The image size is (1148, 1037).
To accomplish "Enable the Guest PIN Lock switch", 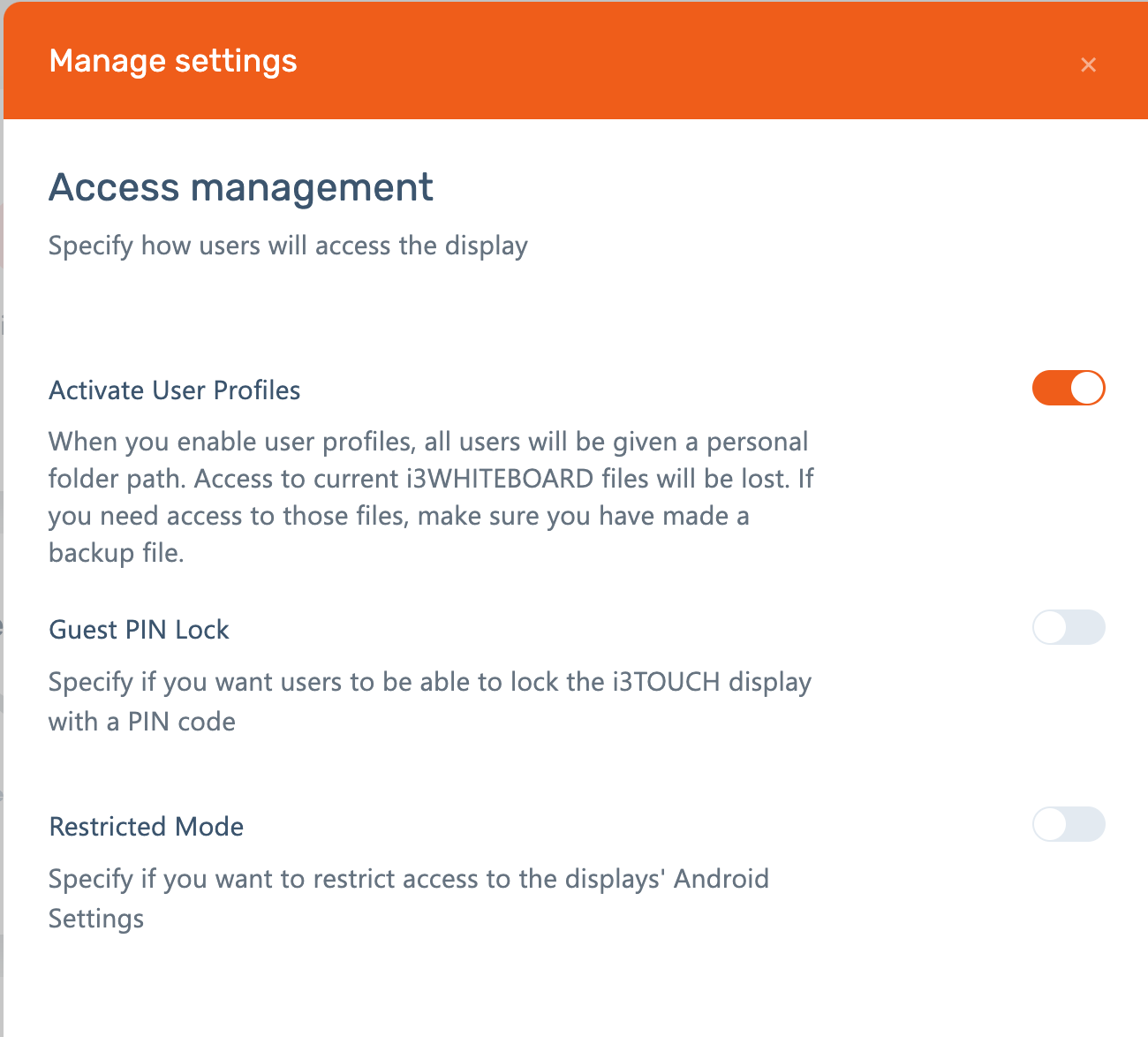I will pos(1069,627).
